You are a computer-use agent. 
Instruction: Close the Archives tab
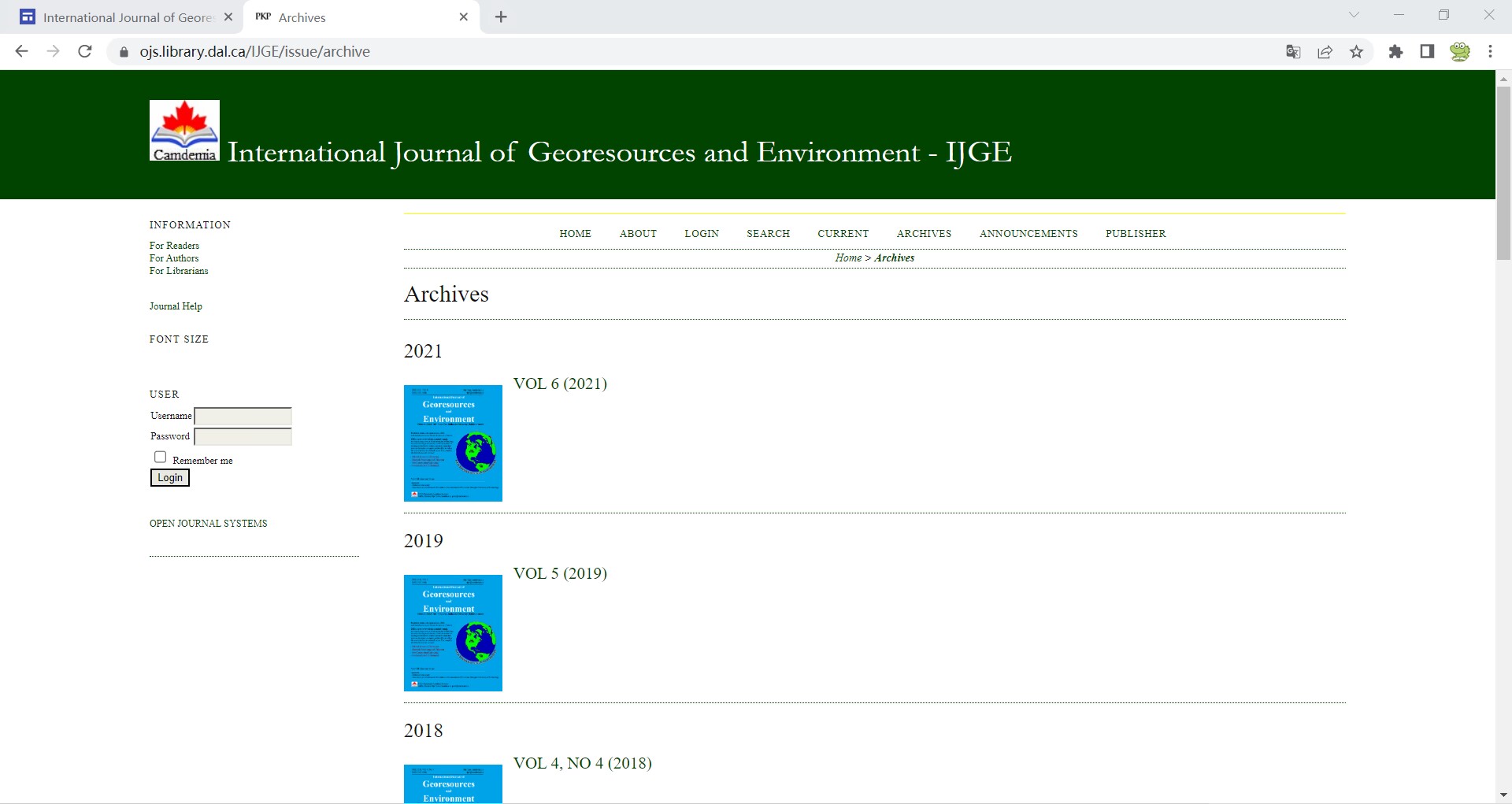464,17
